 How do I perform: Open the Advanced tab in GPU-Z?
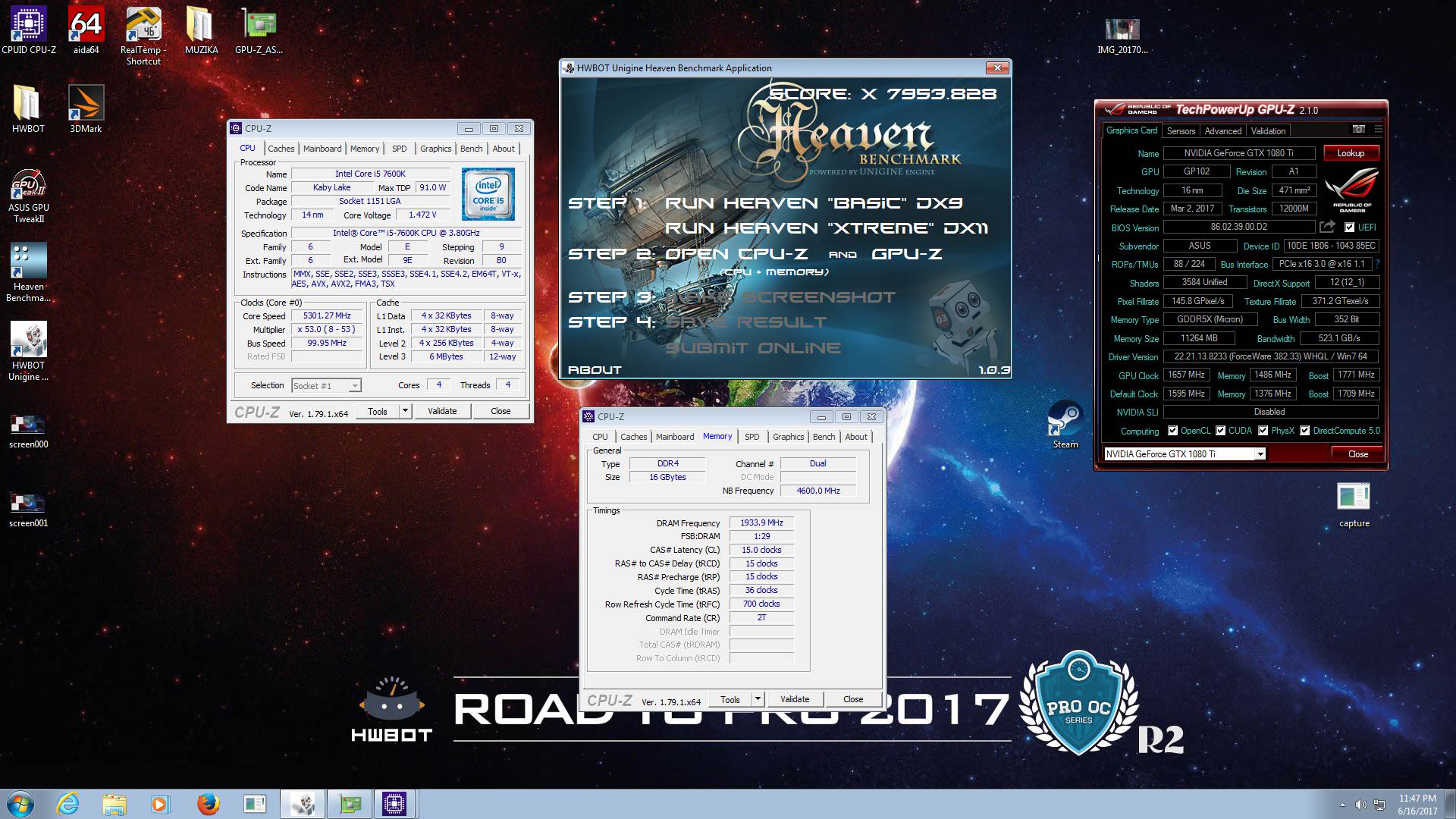click(x=1223, y=131)
